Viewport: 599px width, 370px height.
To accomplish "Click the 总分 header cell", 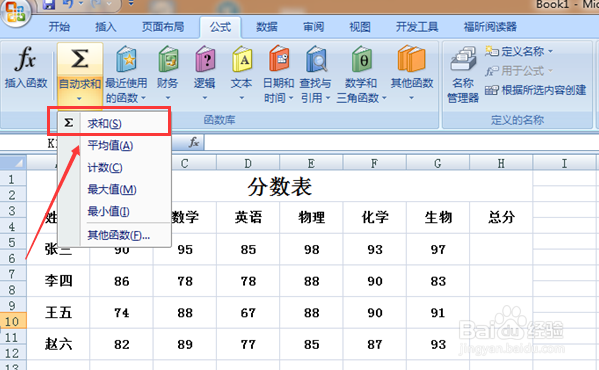I will click(501, 217).
